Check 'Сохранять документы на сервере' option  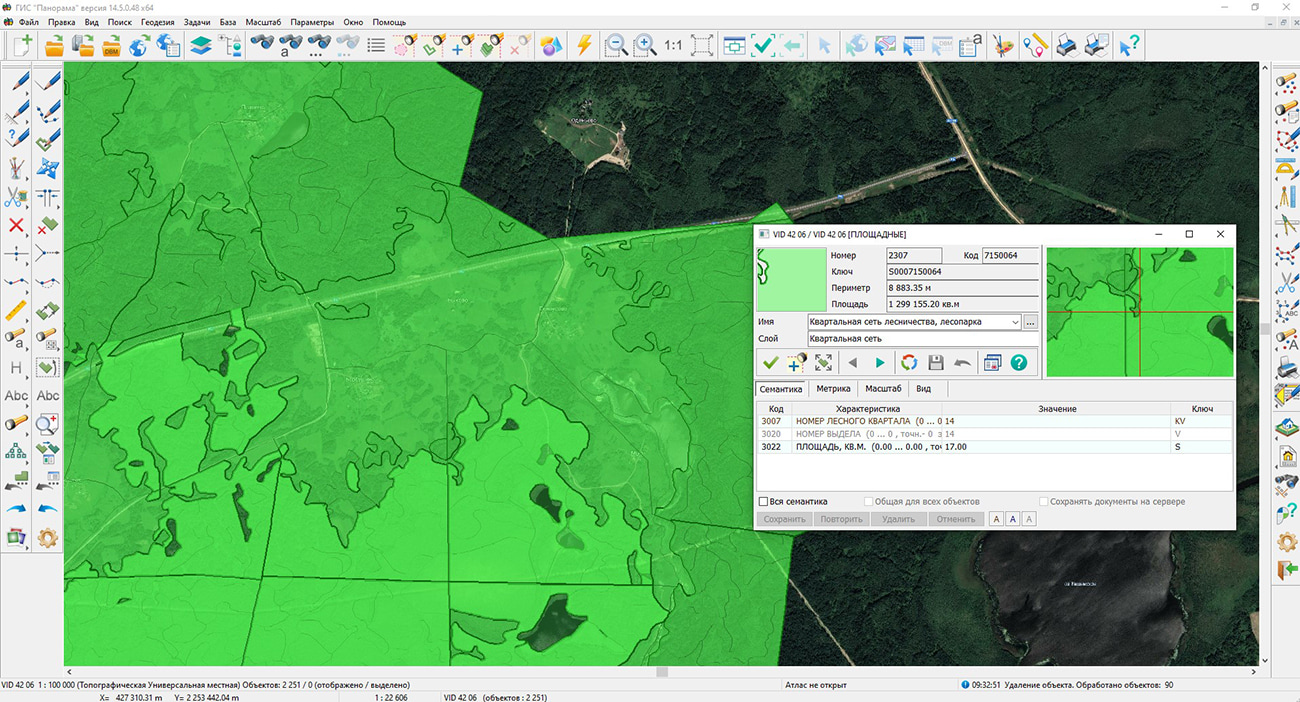pos(1044,502)
